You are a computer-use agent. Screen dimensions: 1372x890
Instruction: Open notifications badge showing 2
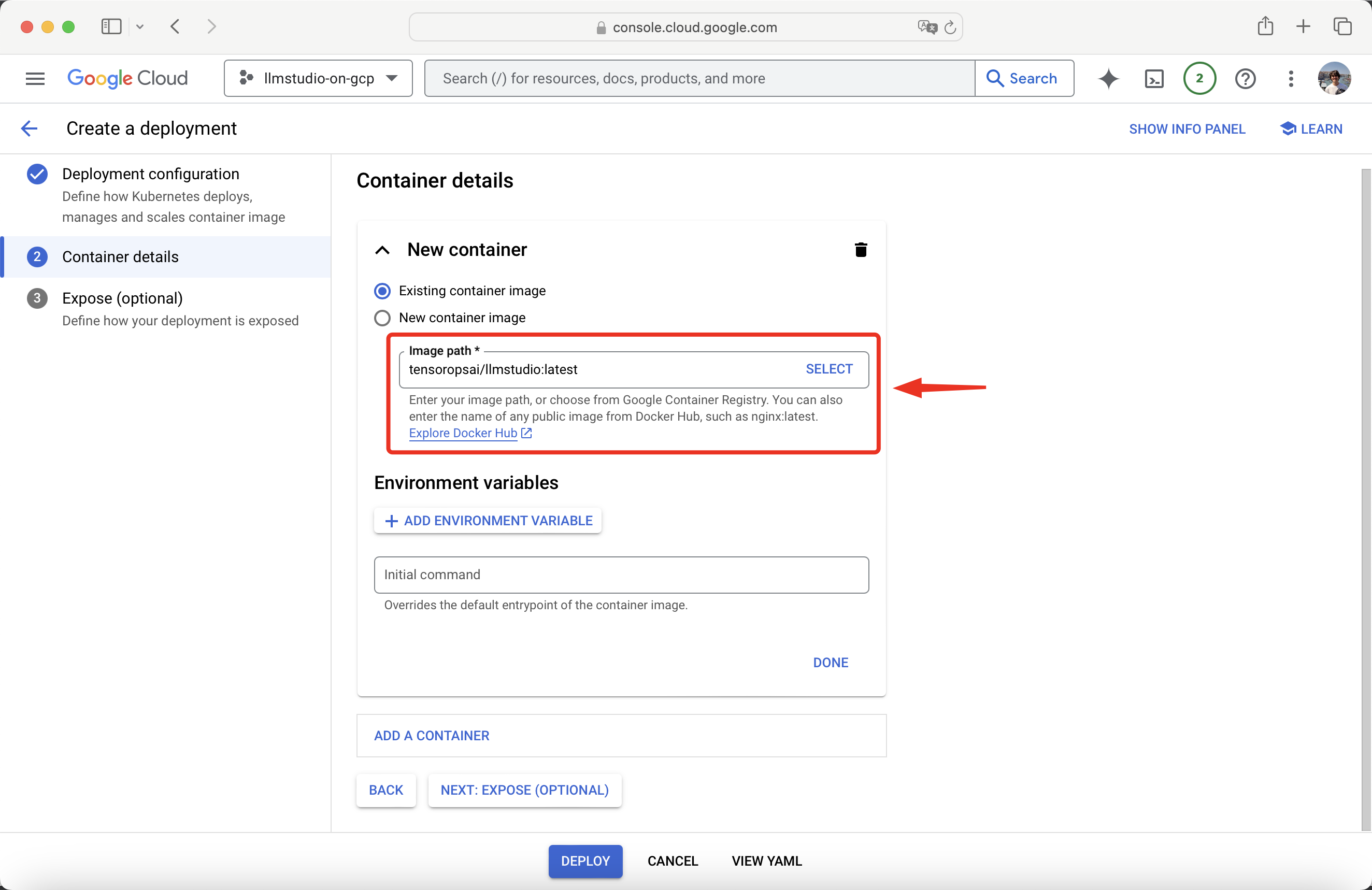pyautogui.click(x=1199, y=78)
